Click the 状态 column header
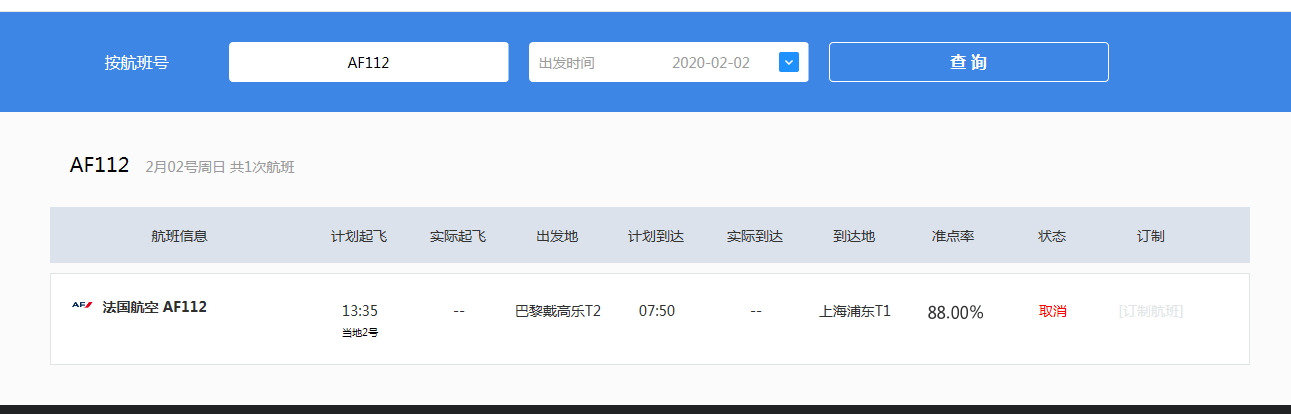1291x414 pixels. [1052, 236]
